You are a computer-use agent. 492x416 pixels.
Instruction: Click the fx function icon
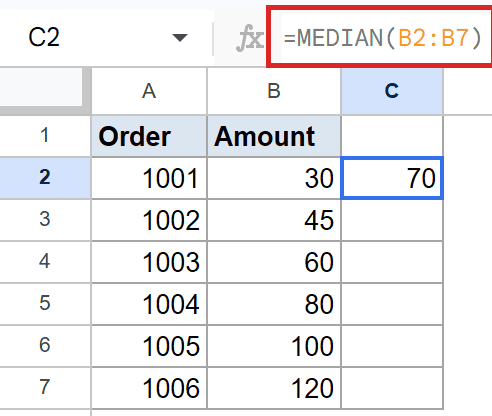coord(250,38)
